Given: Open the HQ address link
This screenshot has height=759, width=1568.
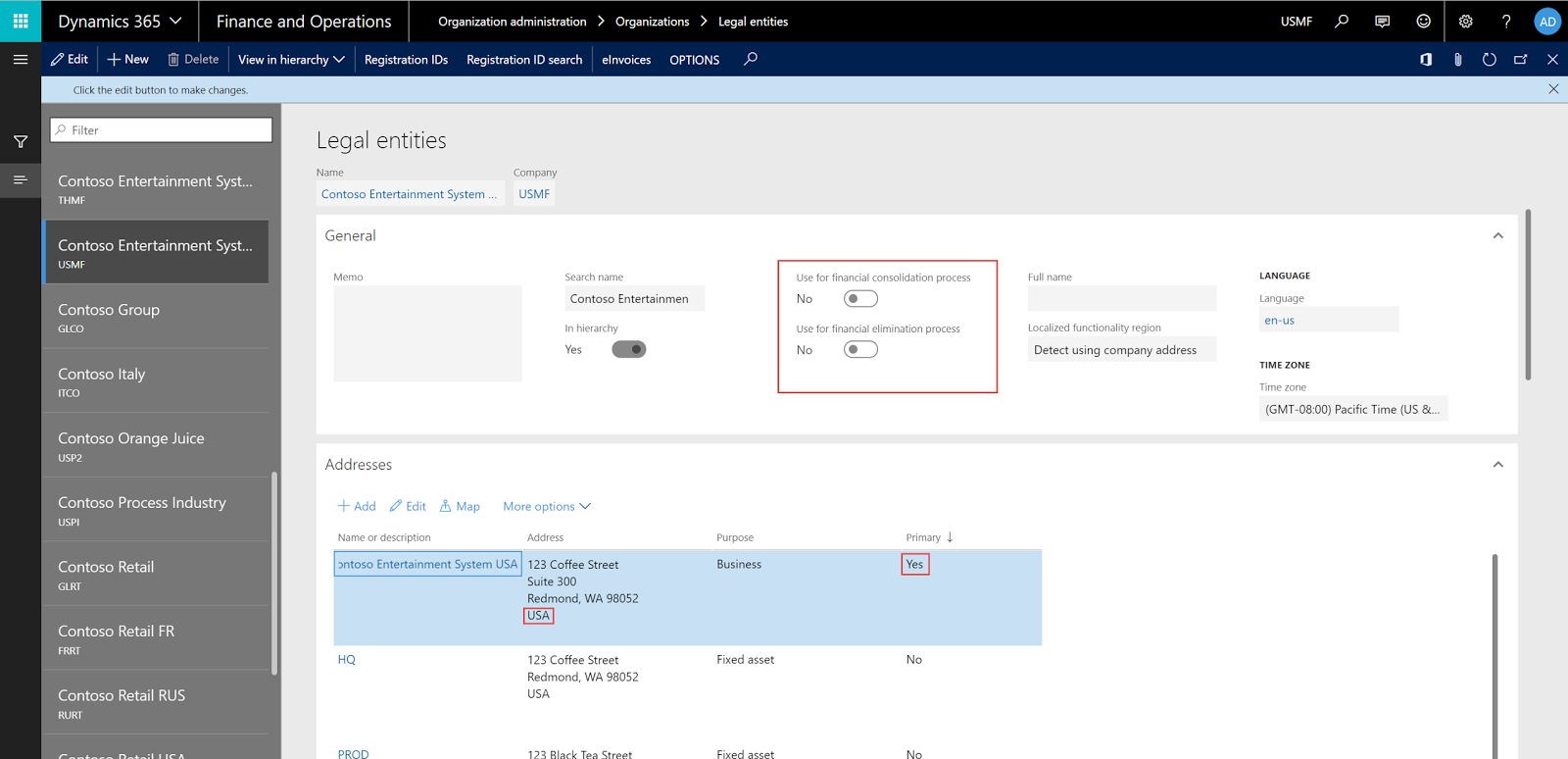Looking at the screenshot, I should click(x=347, y=659).
